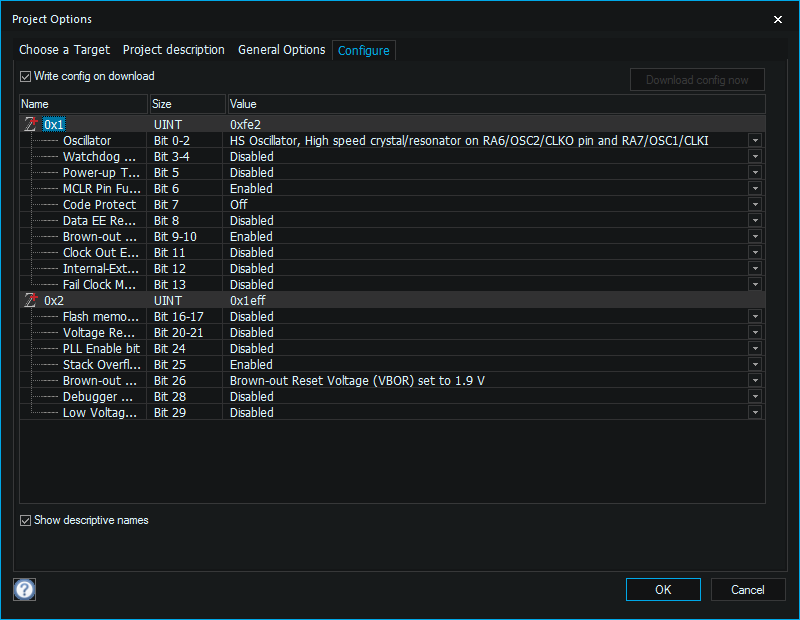Click the 0xfe2 value cell

click(x=245, y=125)
